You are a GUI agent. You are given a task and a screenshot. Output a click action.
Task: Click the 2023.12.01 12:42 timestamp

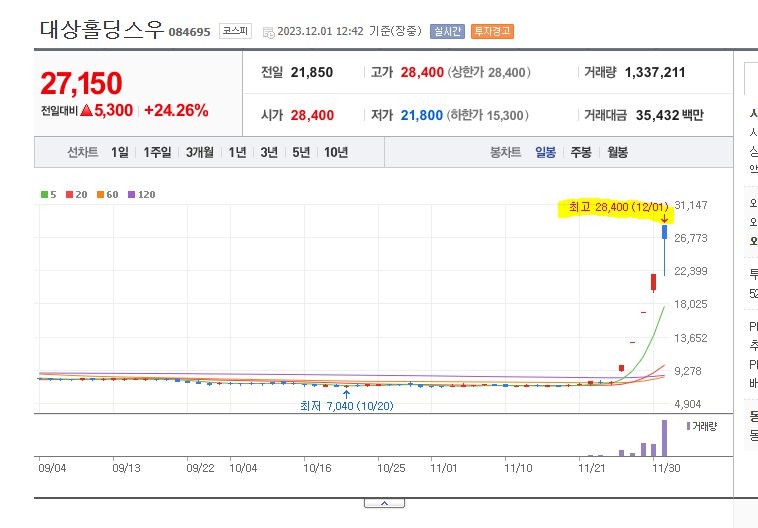tap(320, 31)
